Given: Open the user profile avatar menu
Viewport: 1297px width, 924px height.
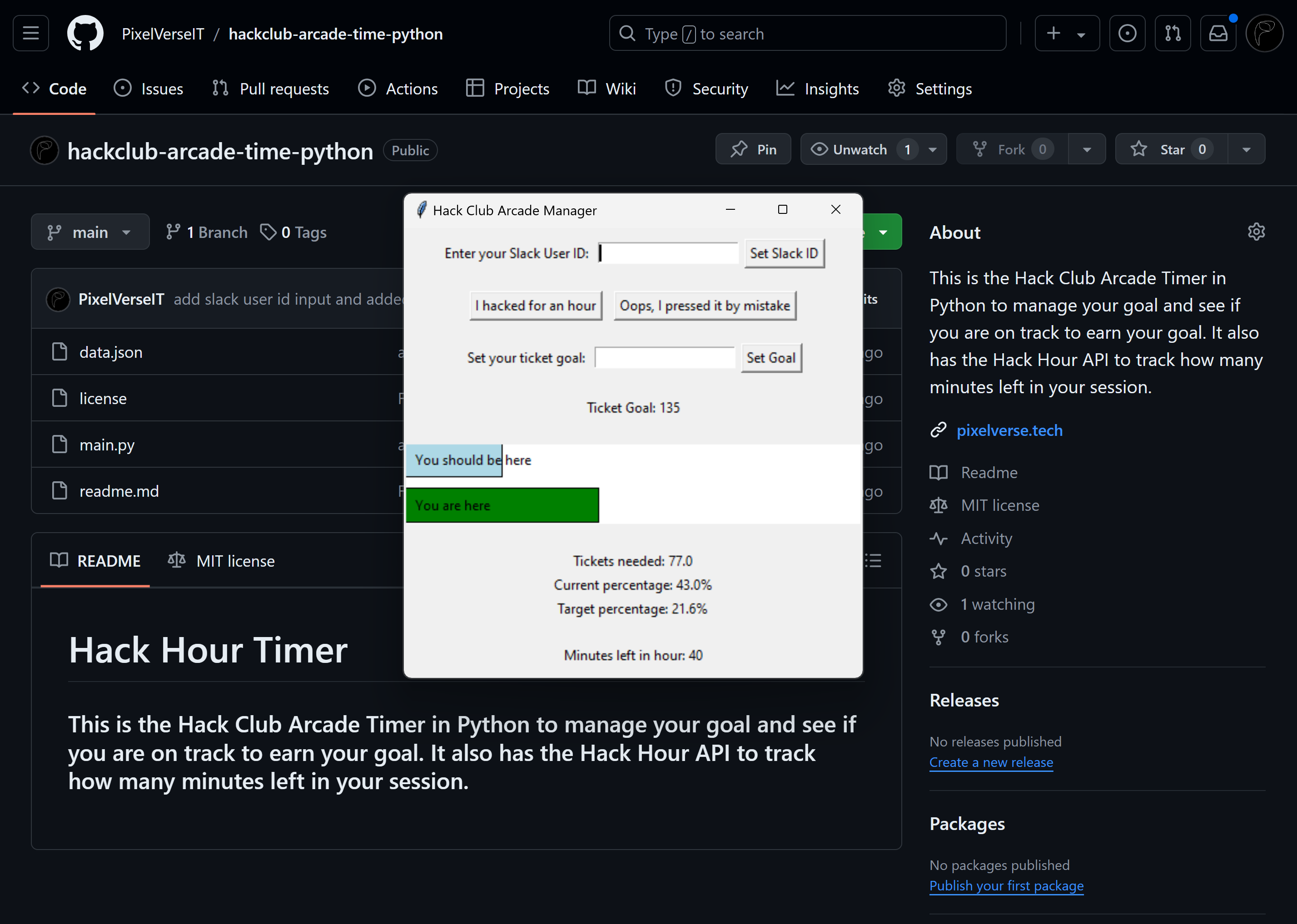Looking at the screenshot, I should tap(1264, 34).
